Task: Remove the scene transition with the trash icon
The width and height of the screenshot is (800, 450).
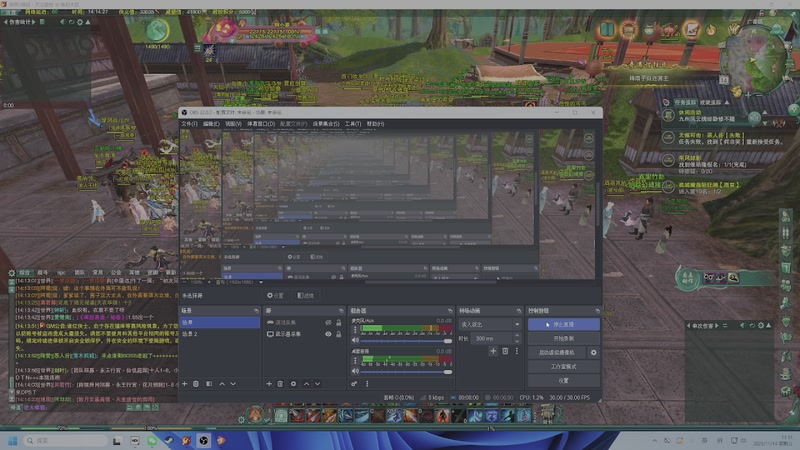Action: click(x=505, y=351)
